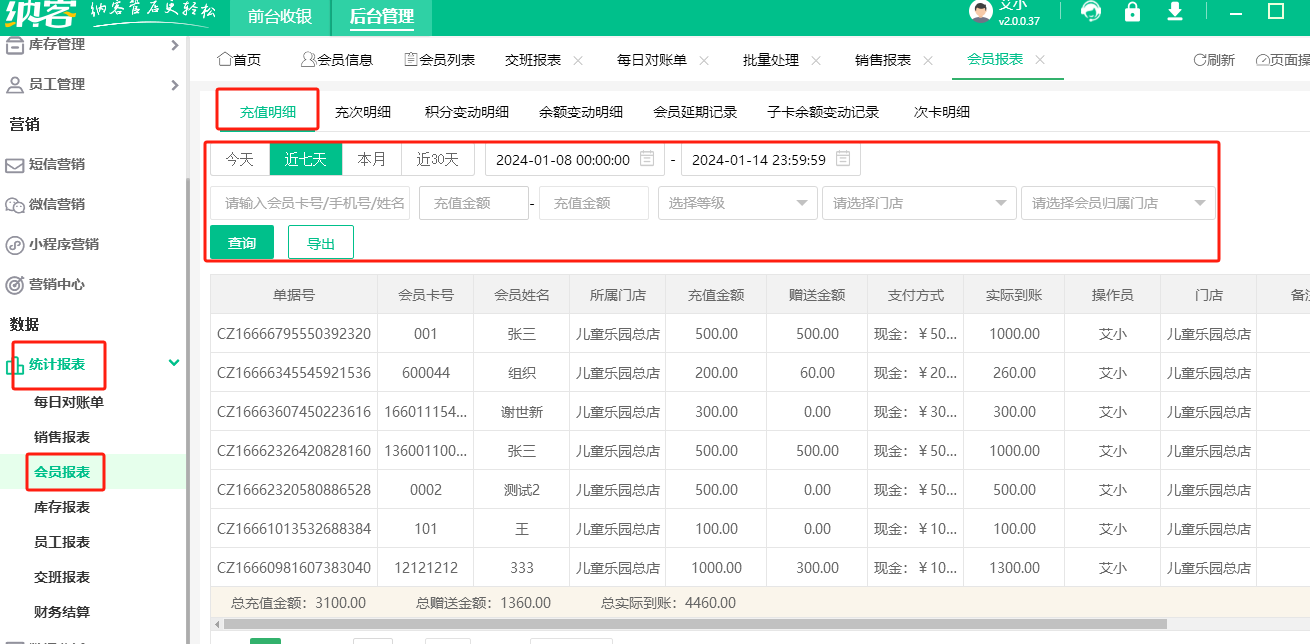Click the customer service headset icon

click(x=1091, y=12)
